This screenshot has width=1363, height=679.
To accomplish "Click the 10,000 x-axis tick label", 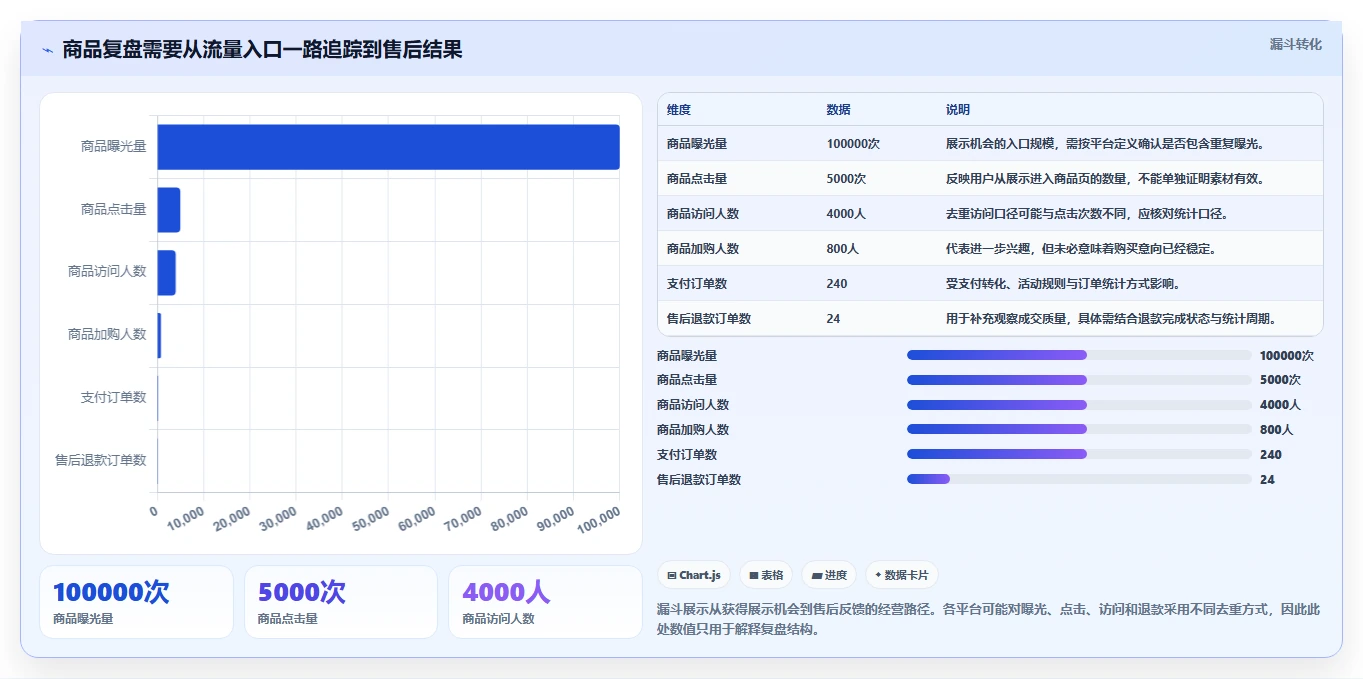I will point(186,517).
